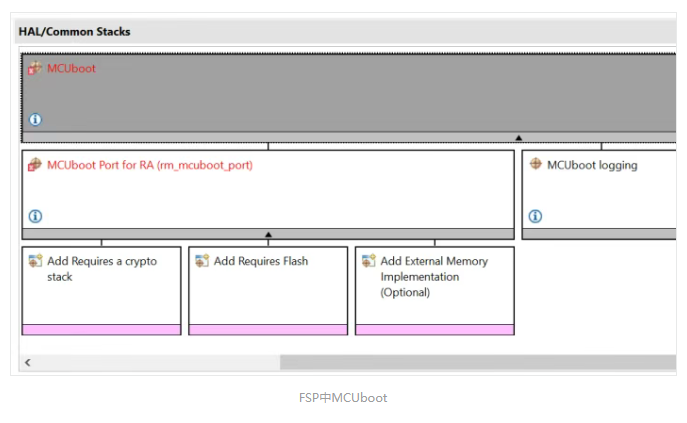
Task: Click the horizontal scrollbar left arrow
Action: (x=28, y=363)
